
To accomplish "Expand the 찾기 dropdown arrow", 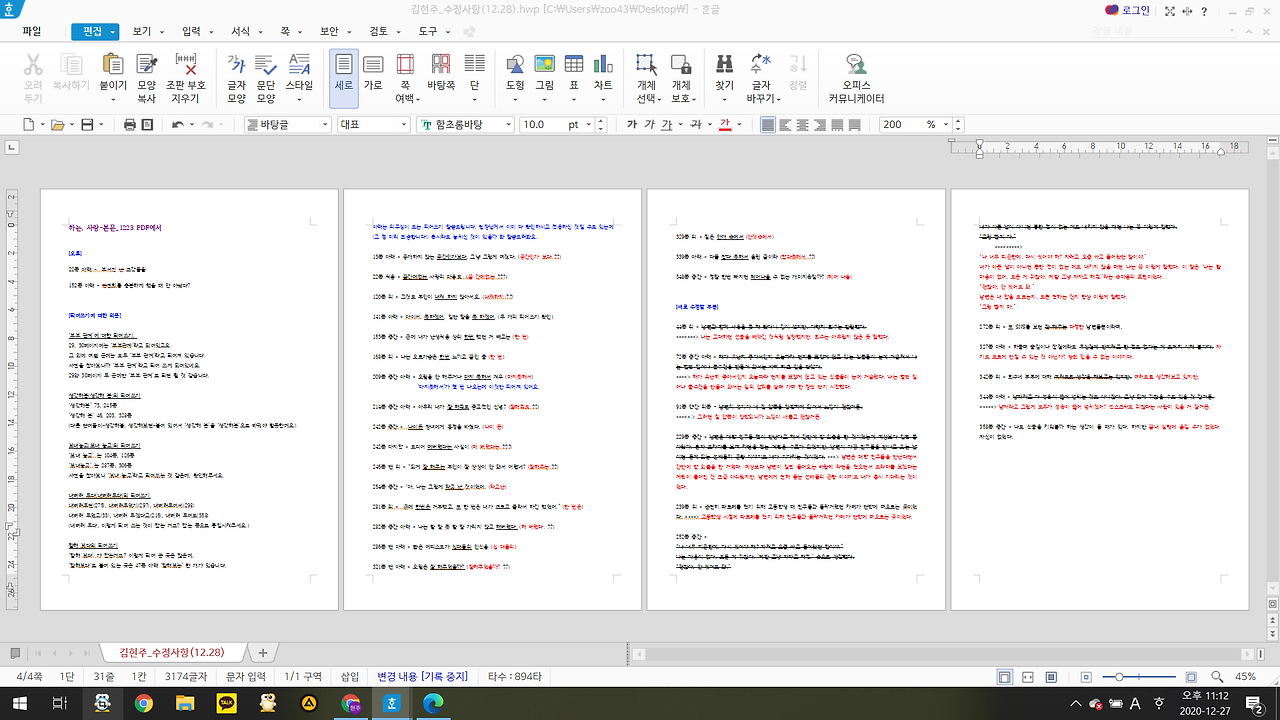I will coord(724,99).
